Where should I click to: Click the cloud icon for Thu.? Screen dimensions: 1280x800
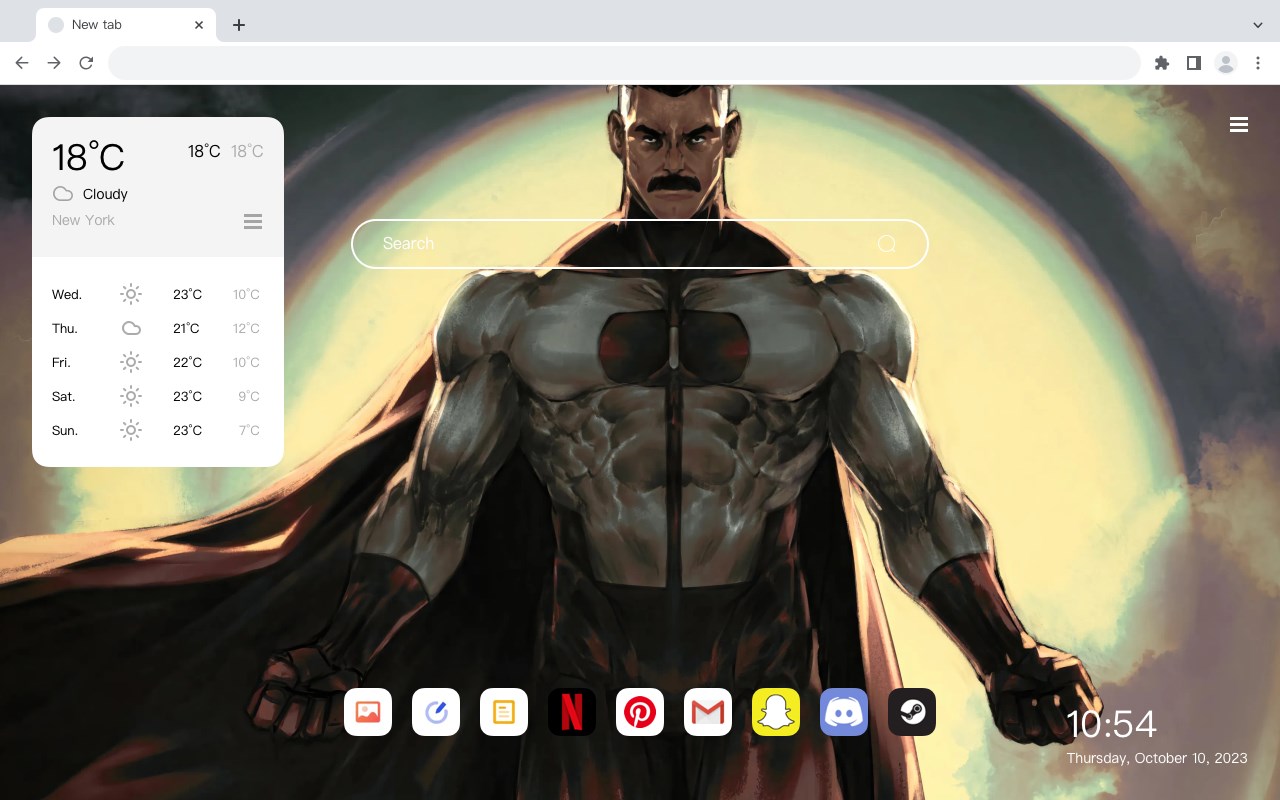click(131, 328)
